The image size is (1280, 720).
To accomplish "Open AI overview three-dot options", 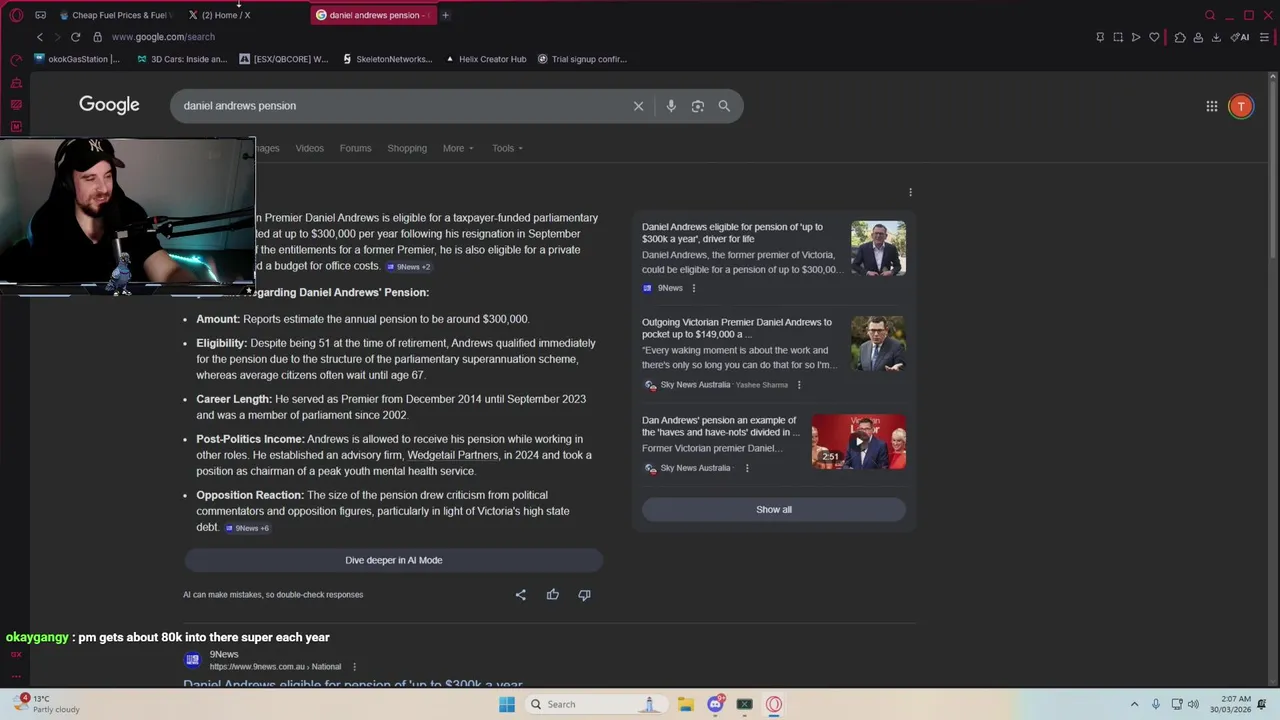I will tap(910, 192).
